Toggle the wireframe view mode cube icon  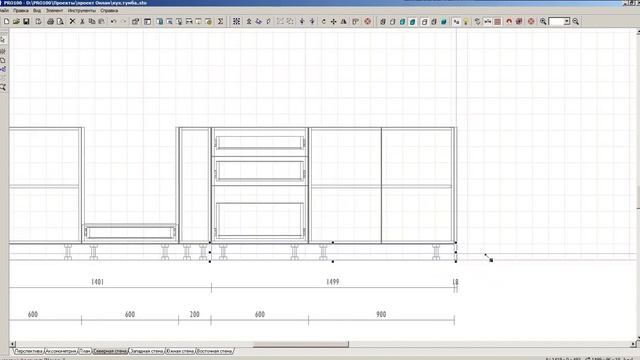(x=383, y=21)
